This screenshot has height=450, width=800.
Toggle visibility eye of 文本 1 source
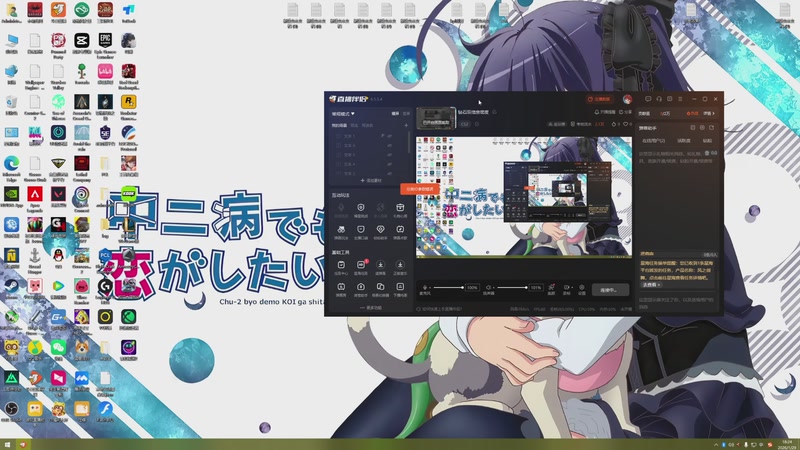click(x=389, y=136)
